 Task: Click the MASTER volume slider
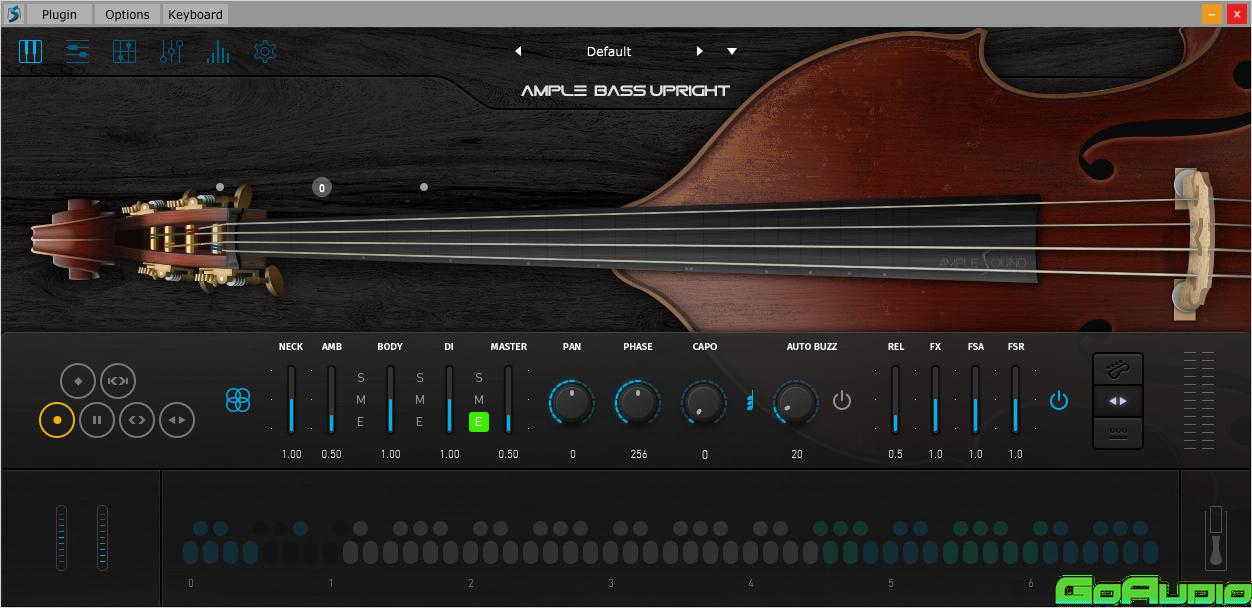pos(508,399)
